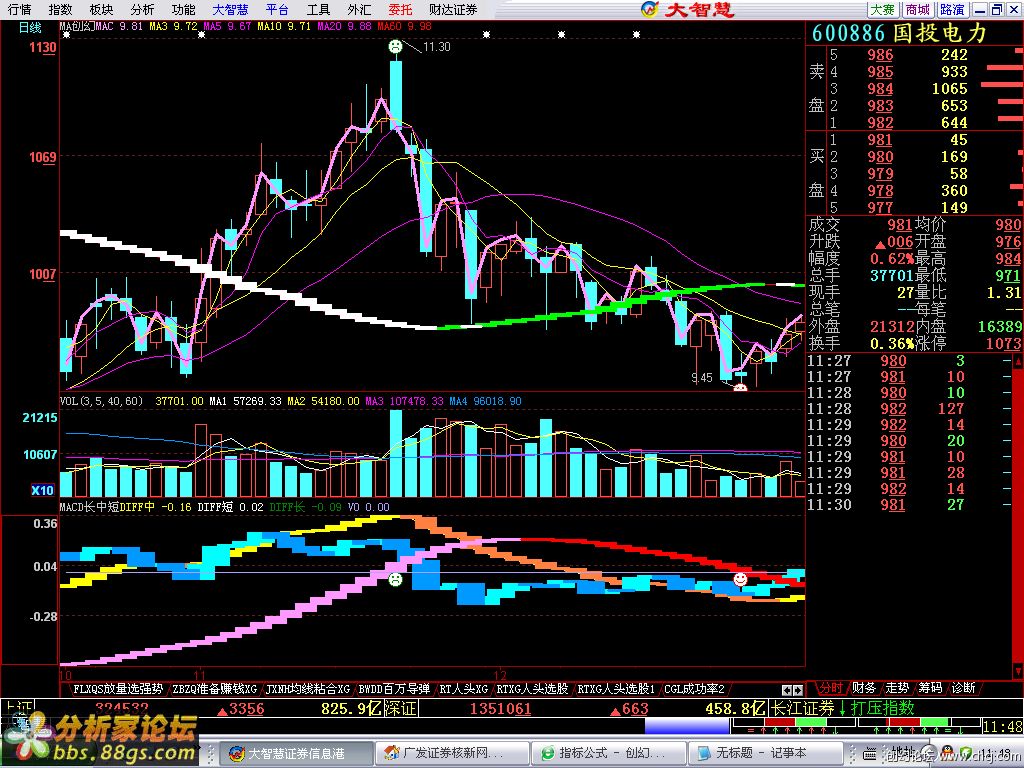
Task: Click the trade list scrollbar up arrow
Action: [x=1017, y=360]
